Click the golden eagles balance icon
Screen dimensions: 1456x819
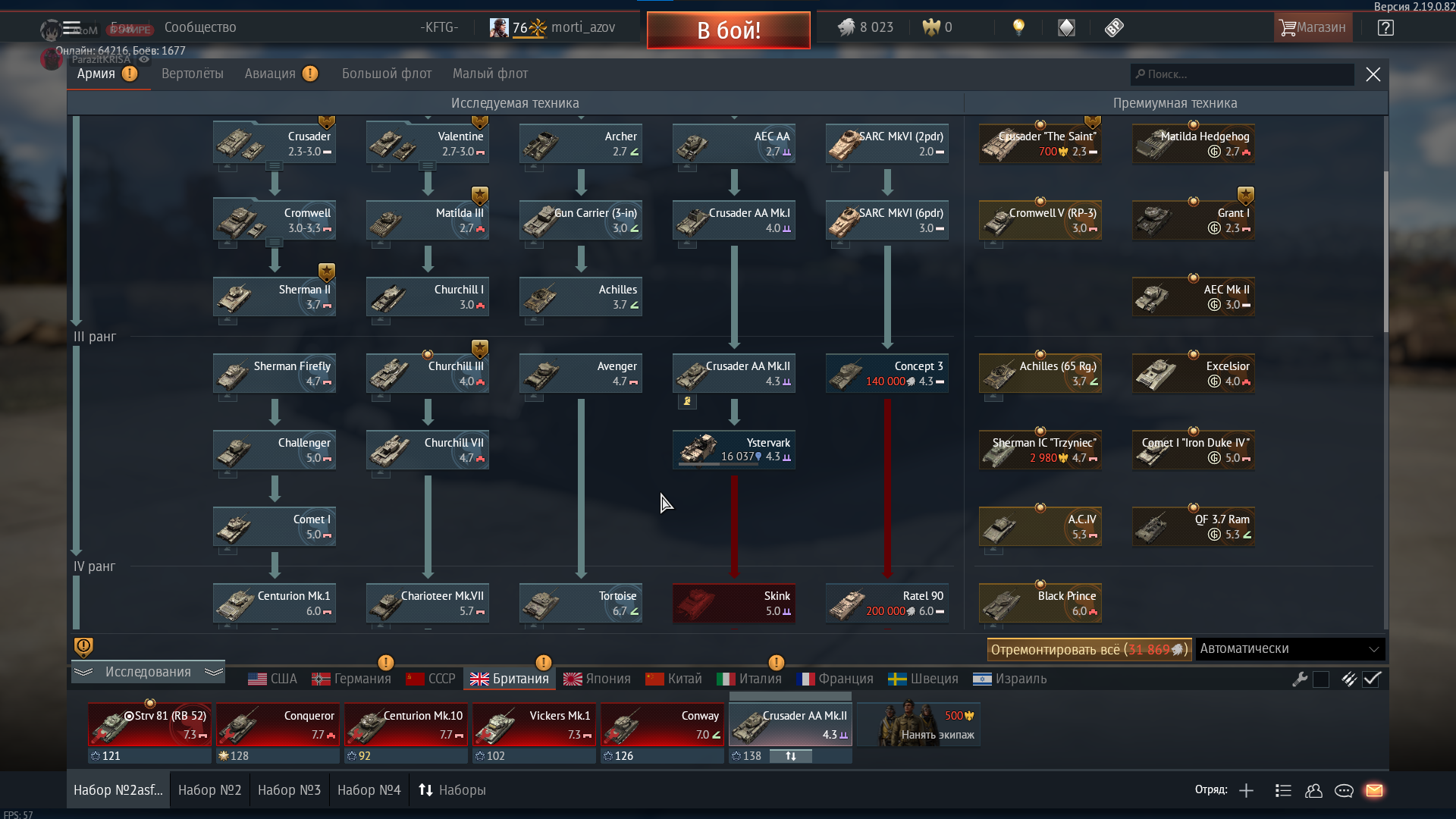(x=930, y=28)
